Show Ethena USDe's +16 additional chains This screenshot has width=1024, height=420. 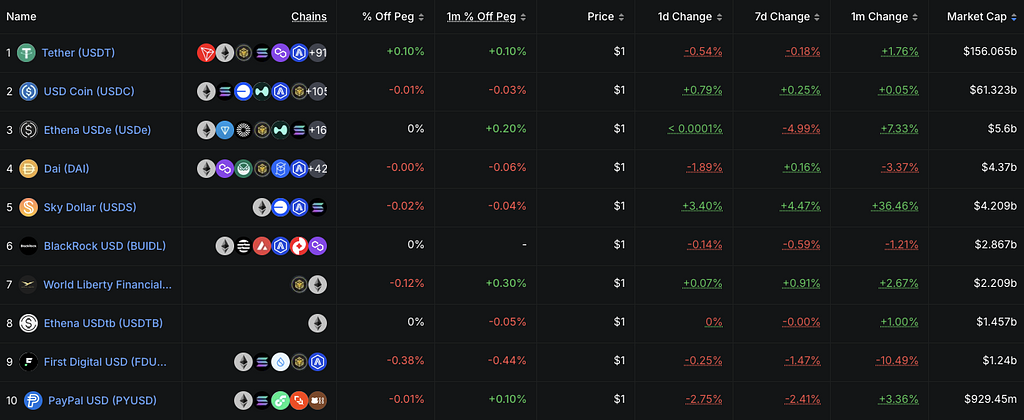coord(316,130)
